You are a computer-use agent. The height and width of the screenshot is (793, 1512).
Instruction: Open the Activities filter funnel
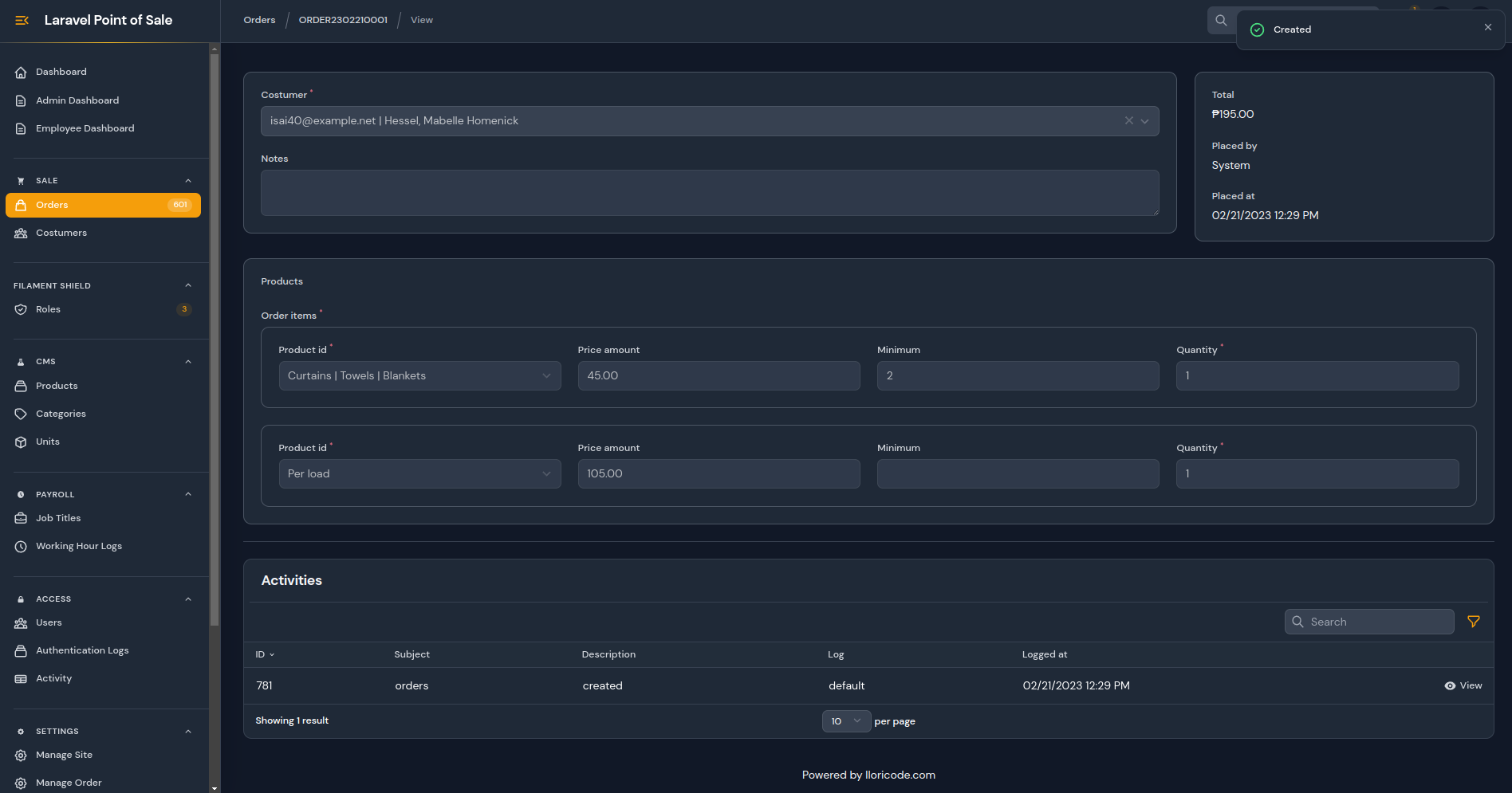(x=1474, y=622)
